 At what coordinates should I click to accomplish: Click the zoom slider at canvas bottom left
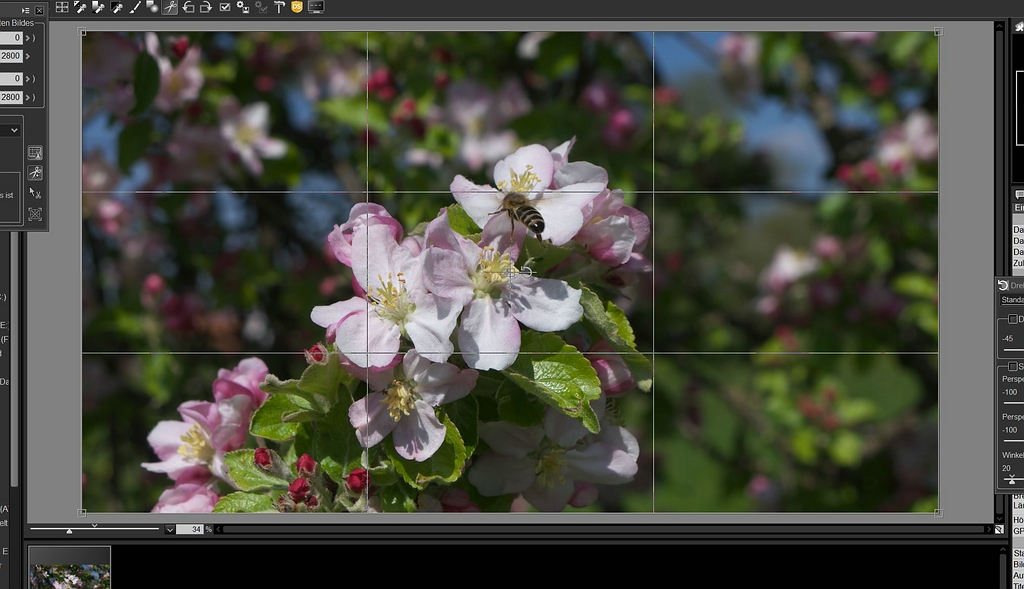tap(69, 530)
